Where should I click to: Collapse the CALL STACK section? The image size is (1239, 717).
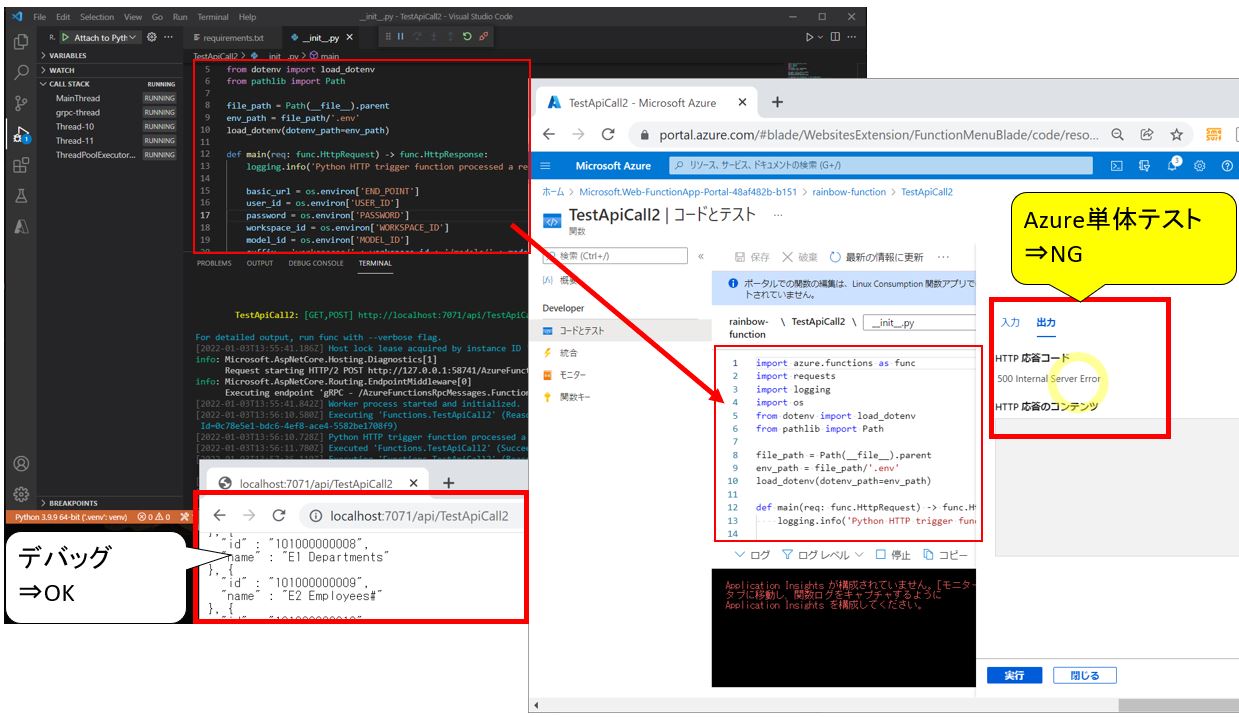pos(66,82)
